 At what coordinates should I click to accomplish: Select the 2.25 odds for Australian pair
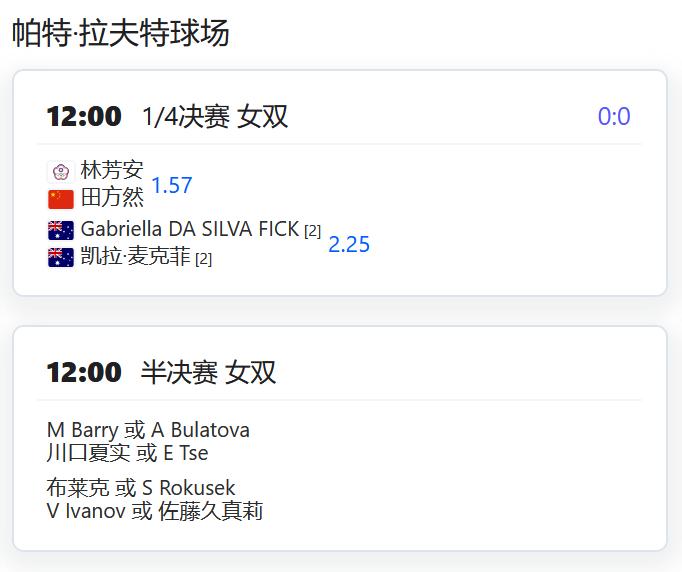pyautogui.click(x=349, y=244)
